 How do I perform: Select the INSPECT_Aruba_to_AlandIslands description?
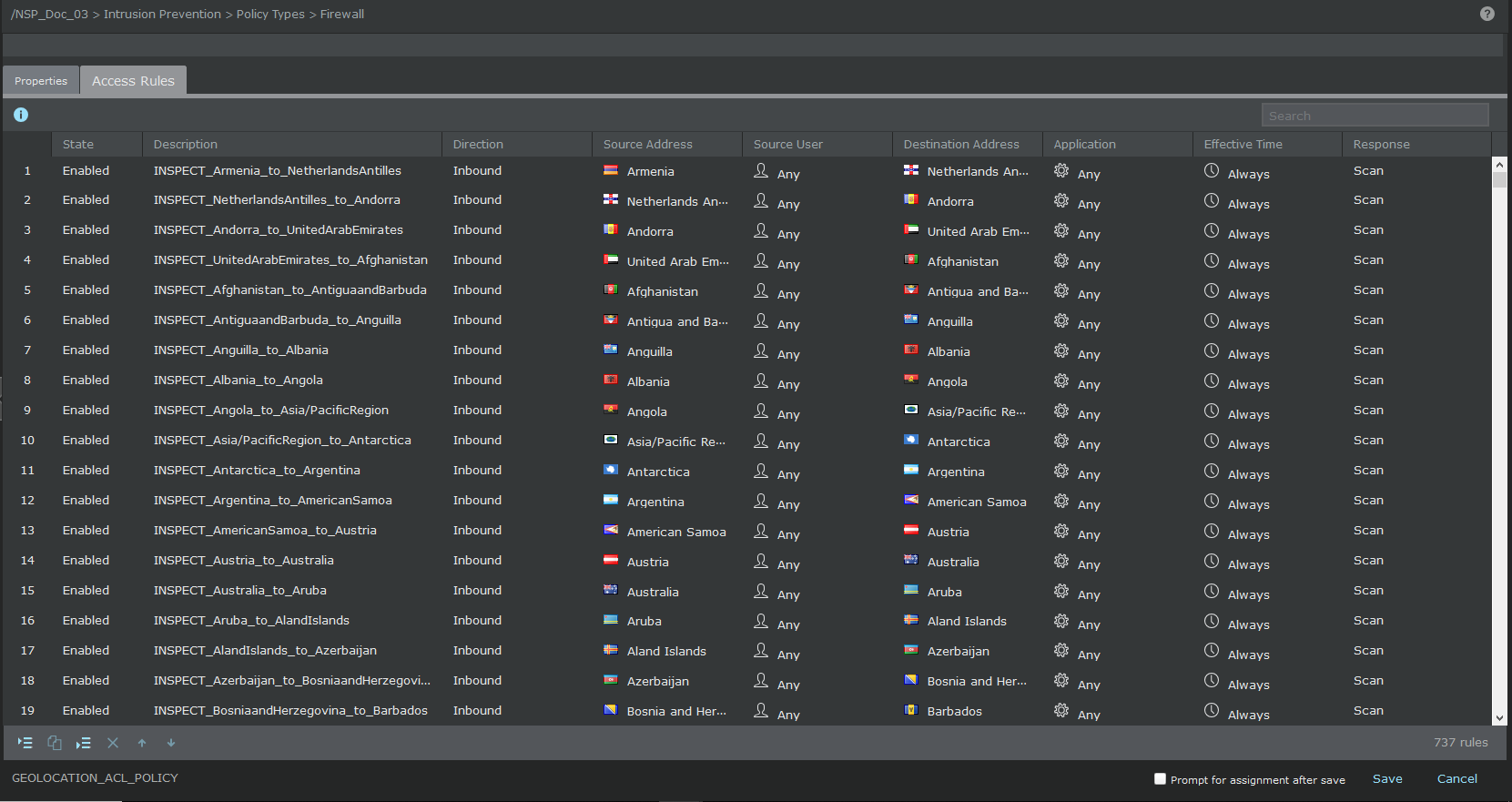251,621
